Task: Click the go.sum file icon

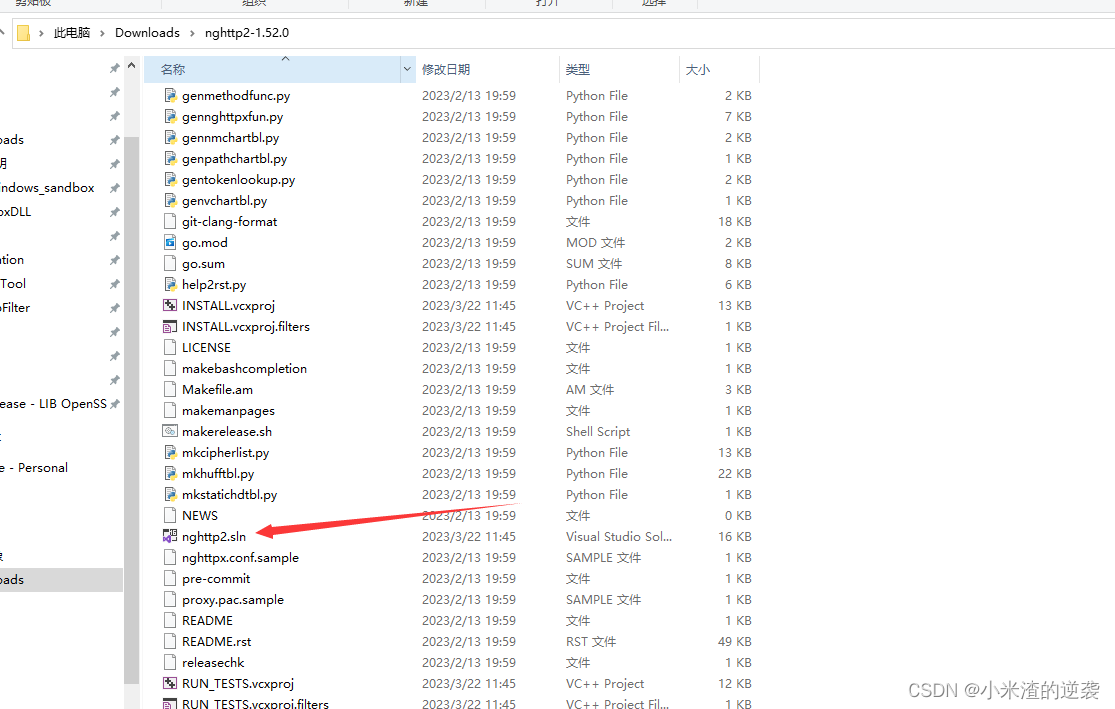Action: [x=170, y=263]
